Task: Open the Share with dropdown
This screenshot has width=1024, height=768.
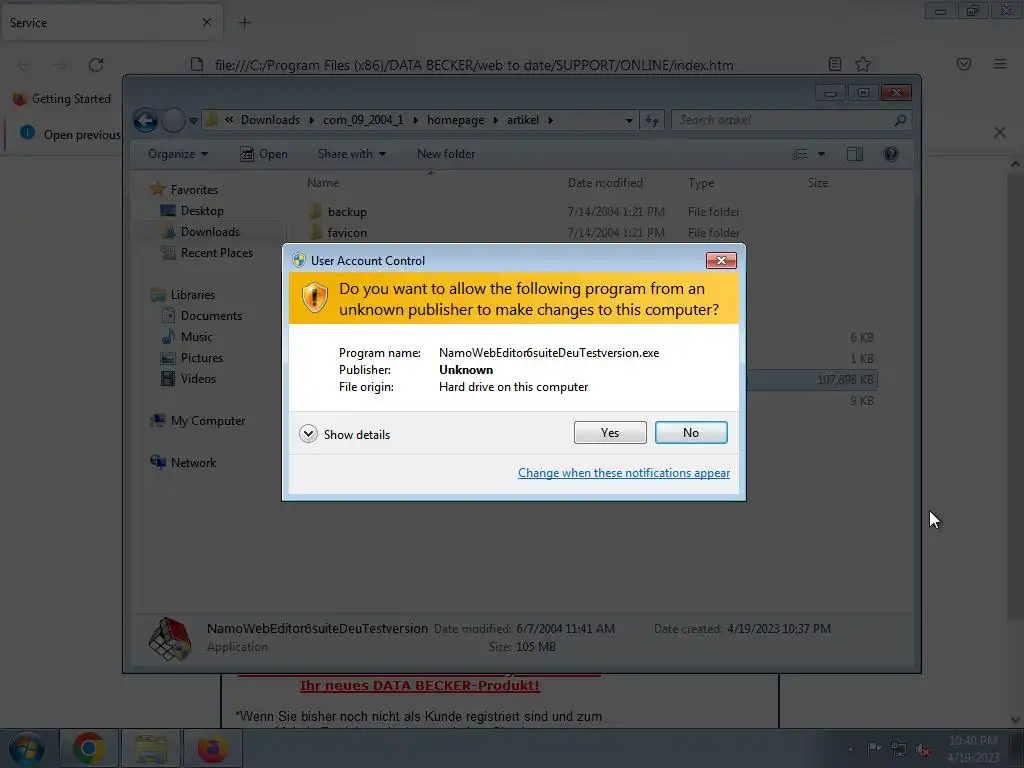Action: [x=351, y=154]
